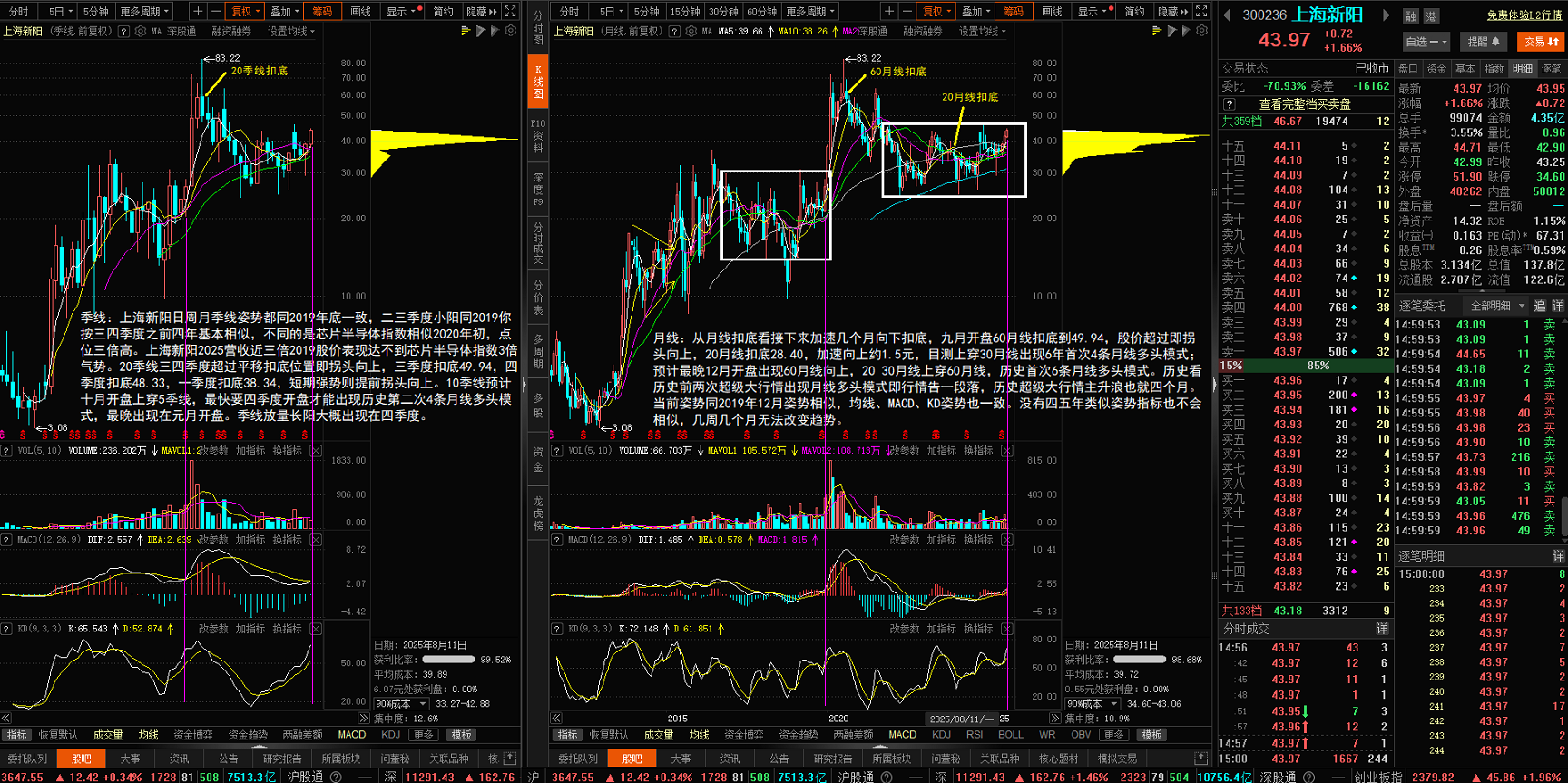
Task: Close the left VOL indicator panel
Action: click(x=316, y=451)
